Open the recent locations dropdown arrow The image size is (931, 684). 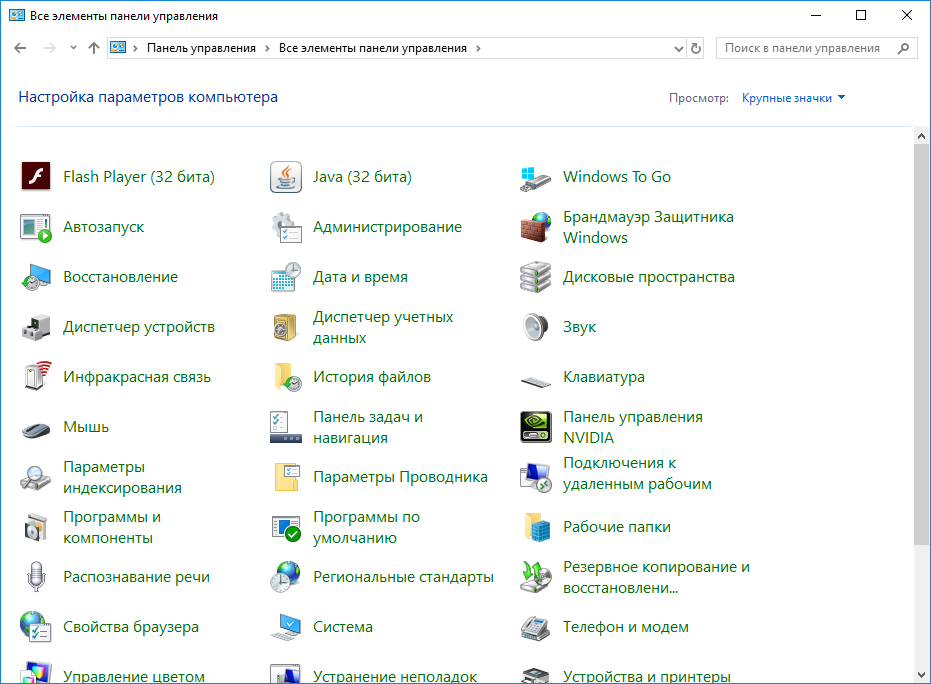[x=73, y=48]
